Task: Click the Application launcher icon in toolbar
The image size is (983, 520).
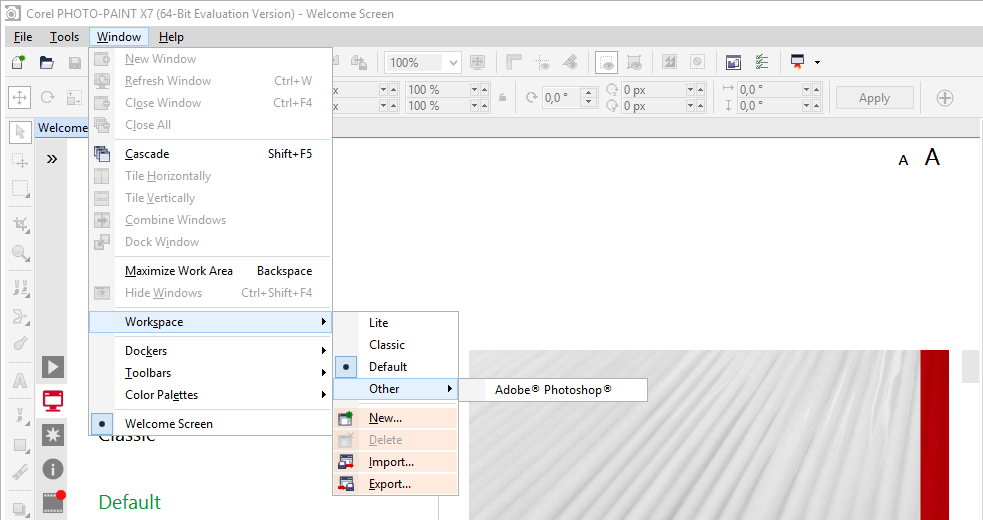Action: coord(797,62)
